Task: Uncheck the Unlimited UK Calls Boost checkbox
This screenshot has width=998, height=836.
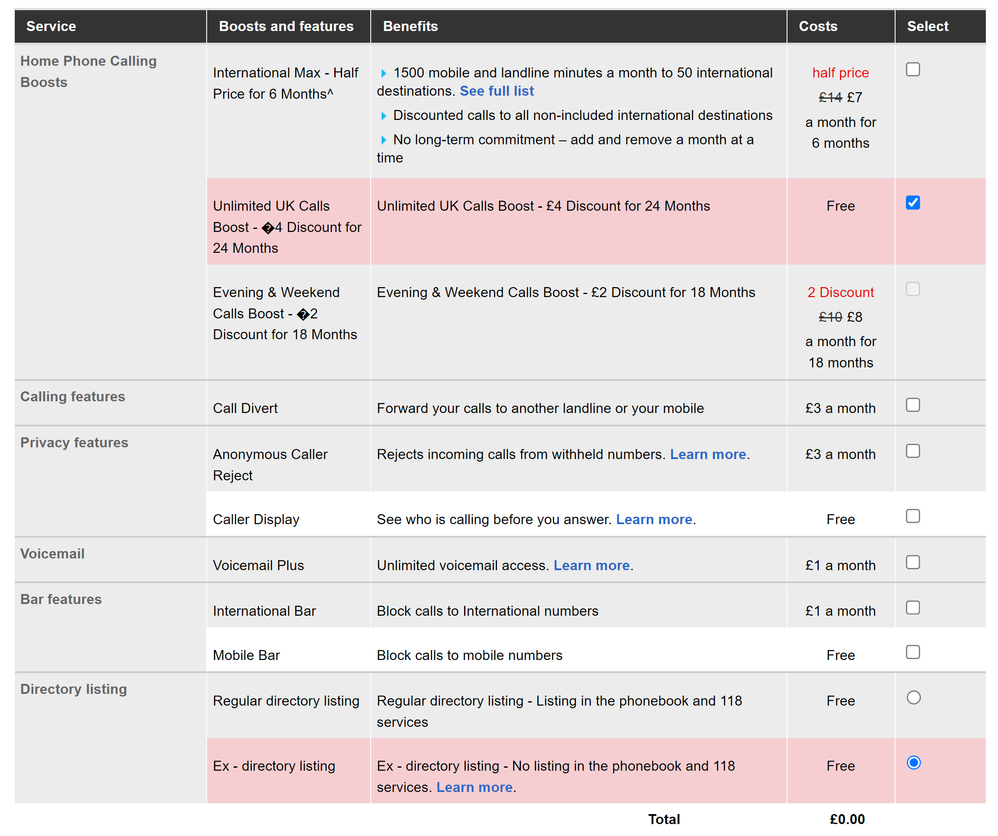Action: point(912,203)
